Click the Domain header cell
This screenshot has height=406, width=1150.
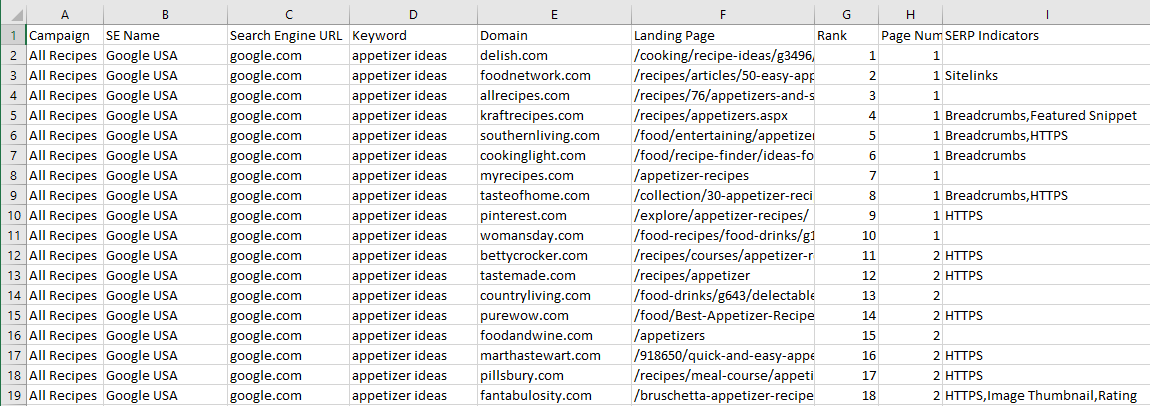point(554,36)
